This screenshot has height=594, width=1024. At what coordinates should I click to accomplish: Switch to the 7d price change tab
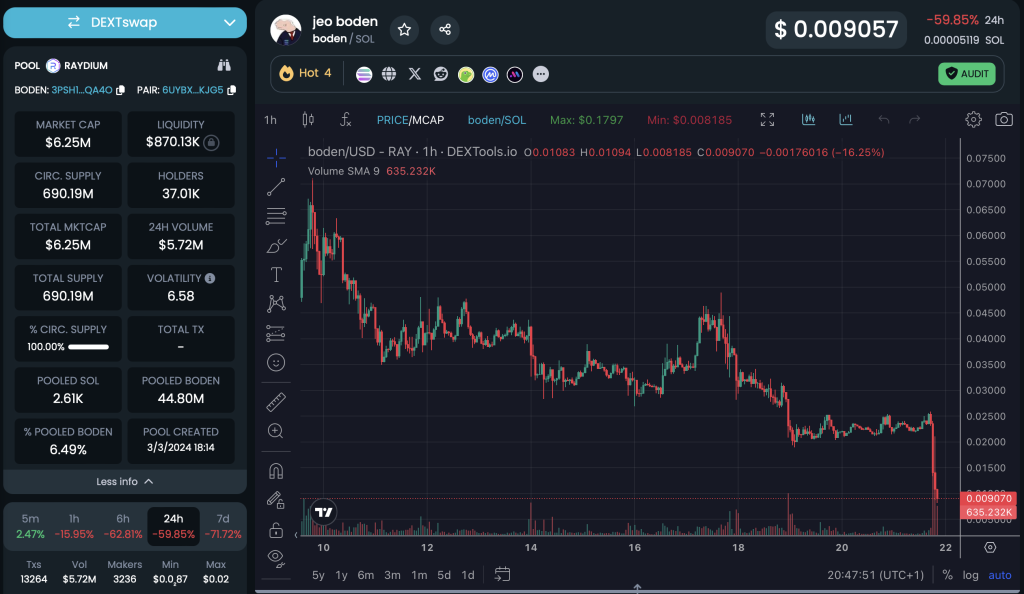coord(222,526)
